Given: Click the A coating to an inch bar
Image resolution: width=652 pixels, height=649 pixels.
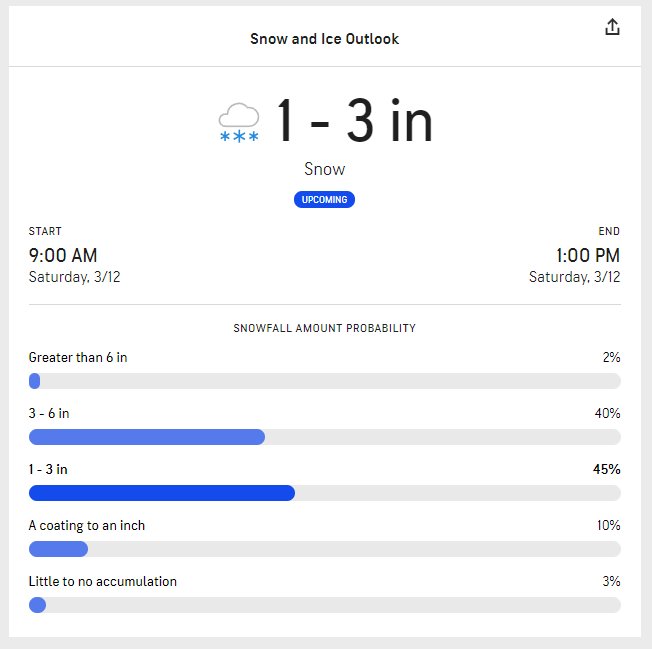Looking at the screenshot, I should [x=325, y=549].
